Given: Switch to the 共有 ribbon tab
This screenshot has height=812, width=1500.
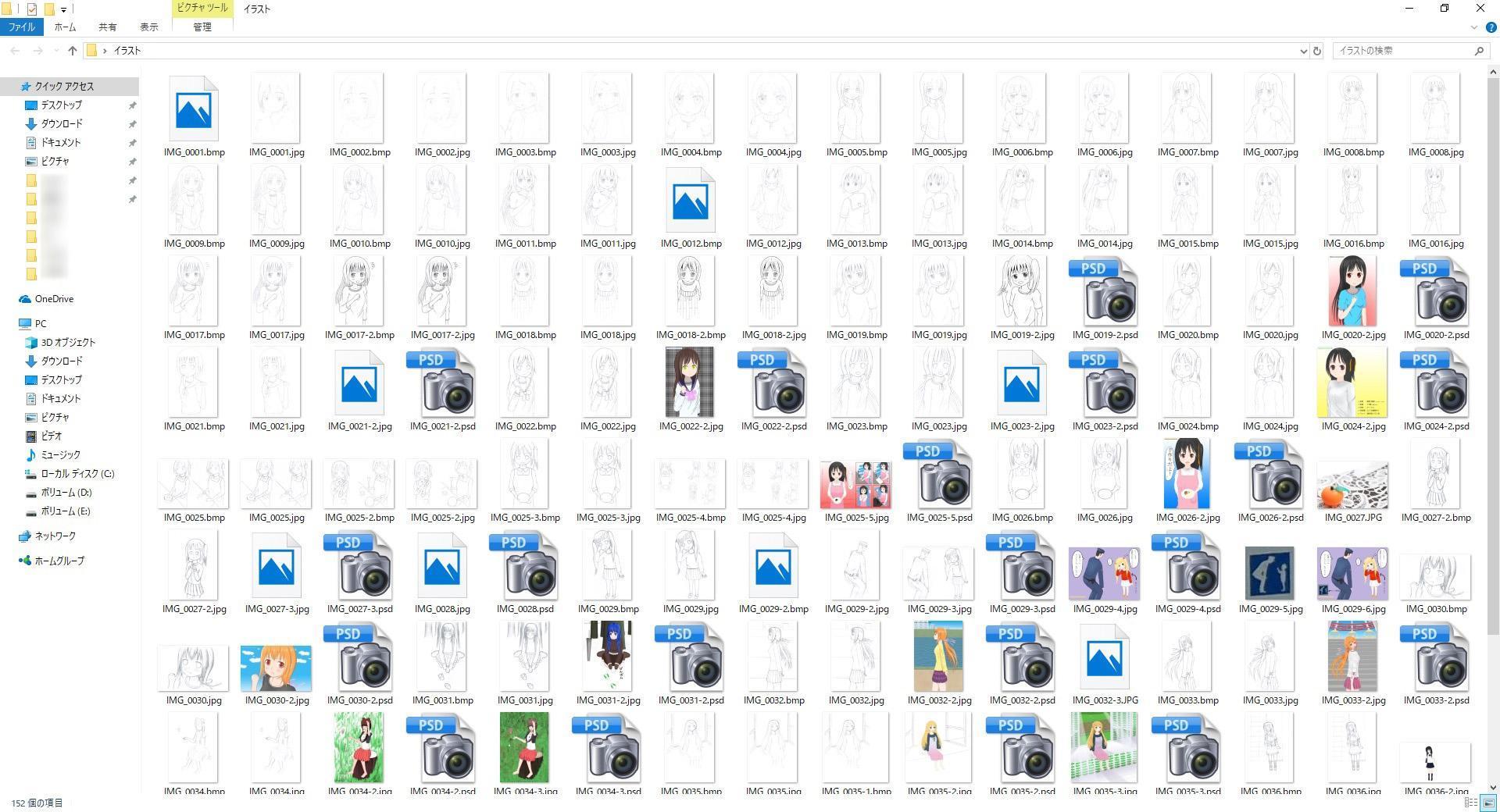Looking at the screenshot, I should click(107, 27).
